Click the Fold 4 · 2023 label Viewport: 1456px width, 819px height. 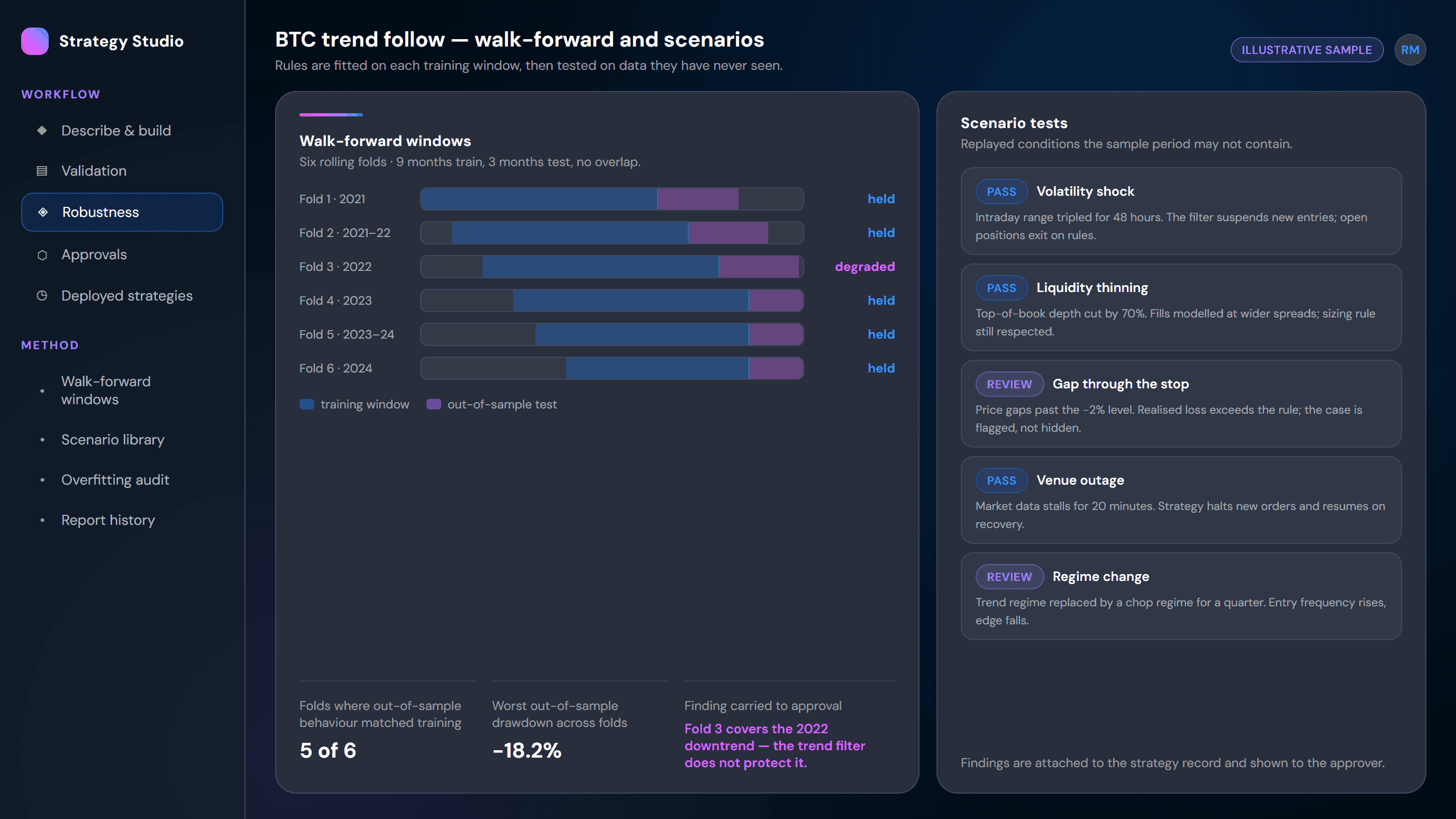point(336,301)
